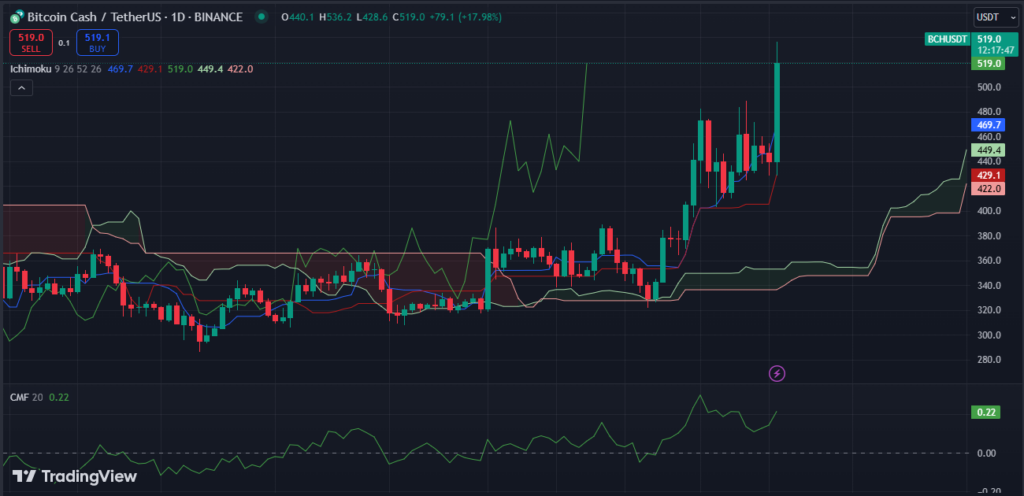Click the 0.00 CMF scale tick
The width and height of the screenshot is (1024, 496).
(x=987, y=453)
